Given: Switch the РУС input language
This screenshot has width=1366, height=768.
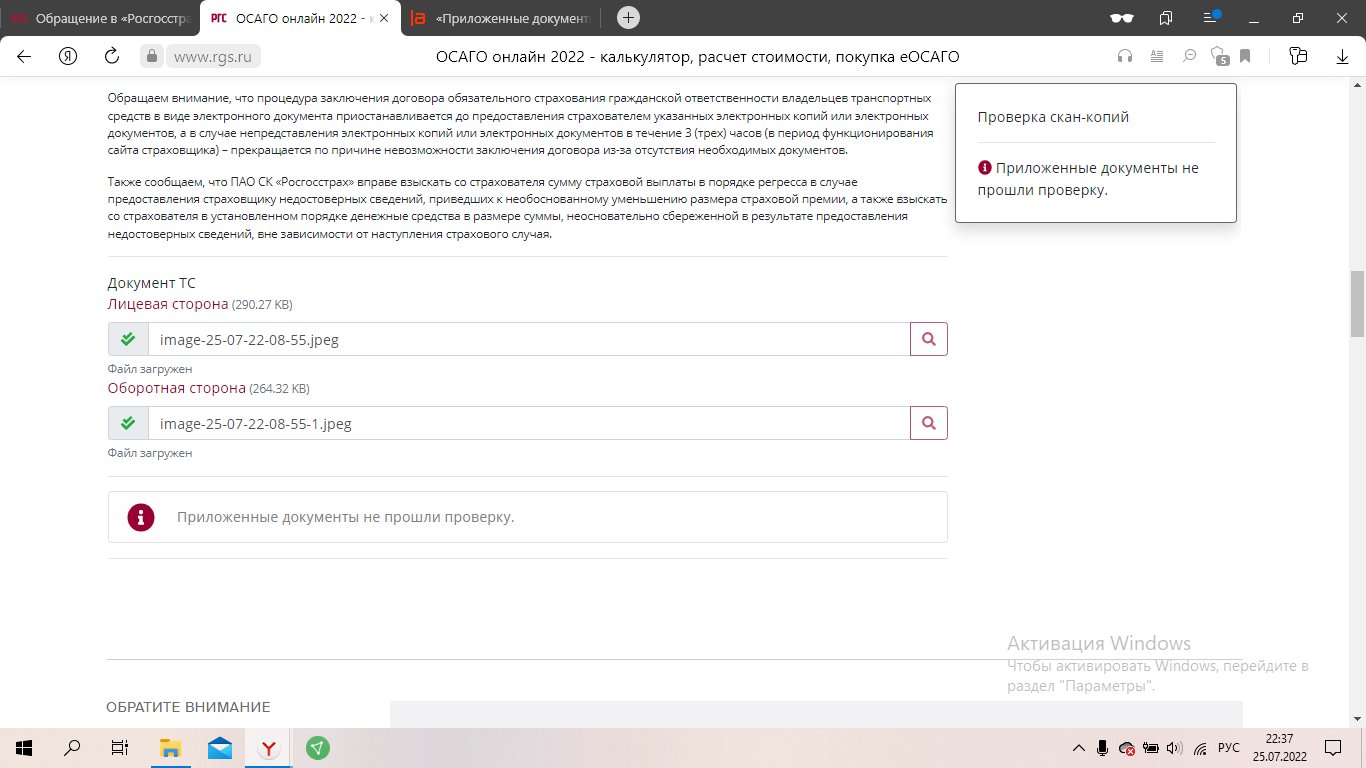Looking at the screenshot, I should (1229, 747).
